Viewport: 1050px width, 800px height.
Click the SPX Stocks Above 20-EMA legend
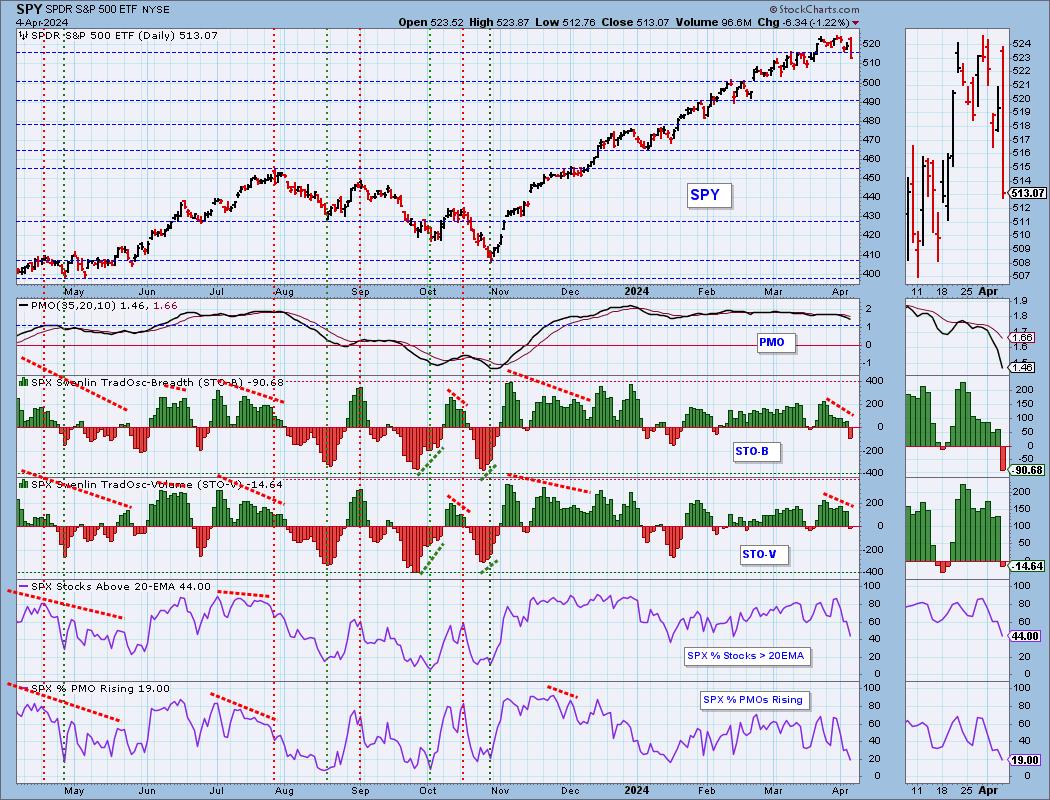pyautogui.click(x=115, y=587)
